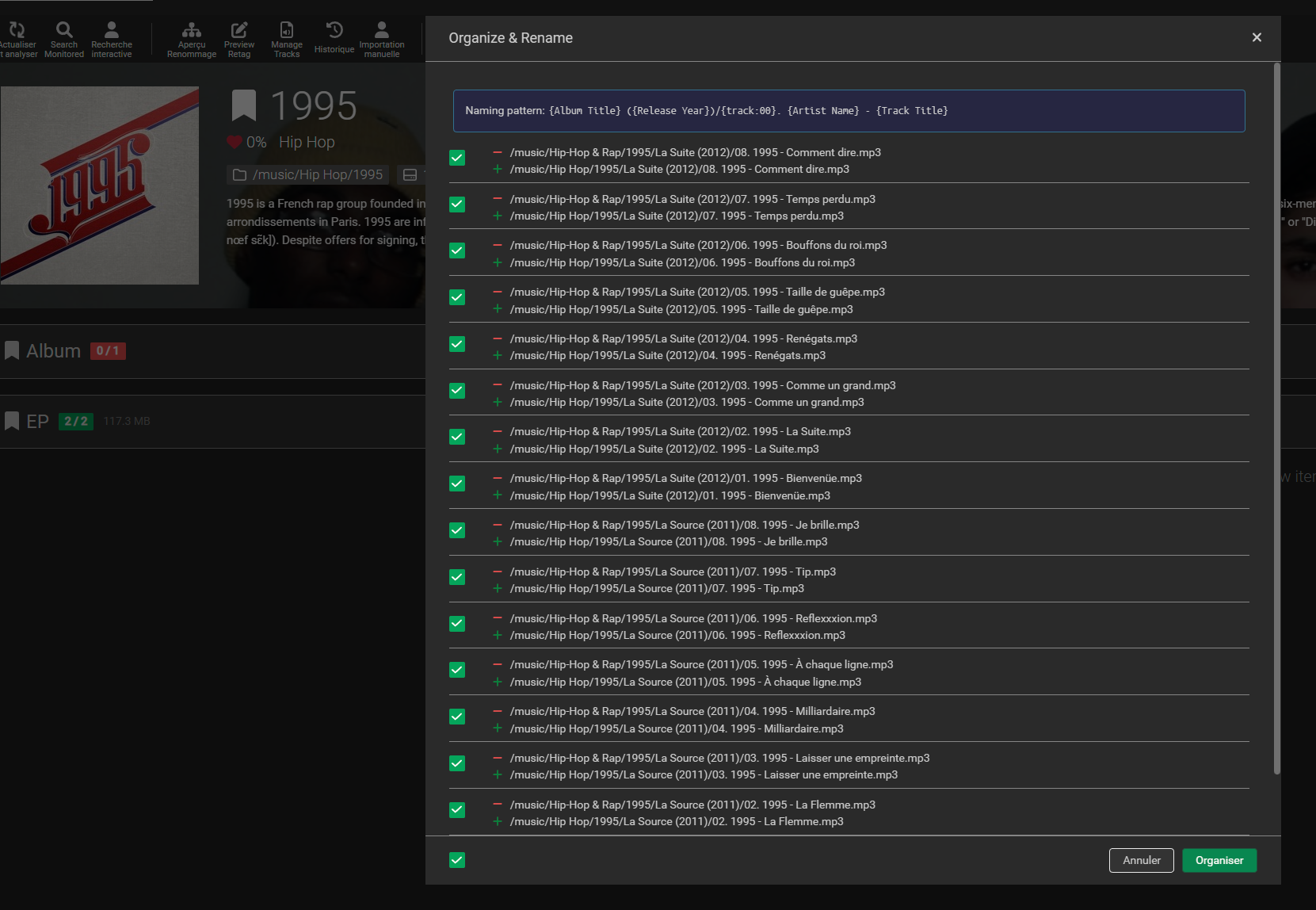The width and height of the screenshot is (1316, 910).
Task: Click the bookmark toggle beside the Album section
Action: coord(12,350)
